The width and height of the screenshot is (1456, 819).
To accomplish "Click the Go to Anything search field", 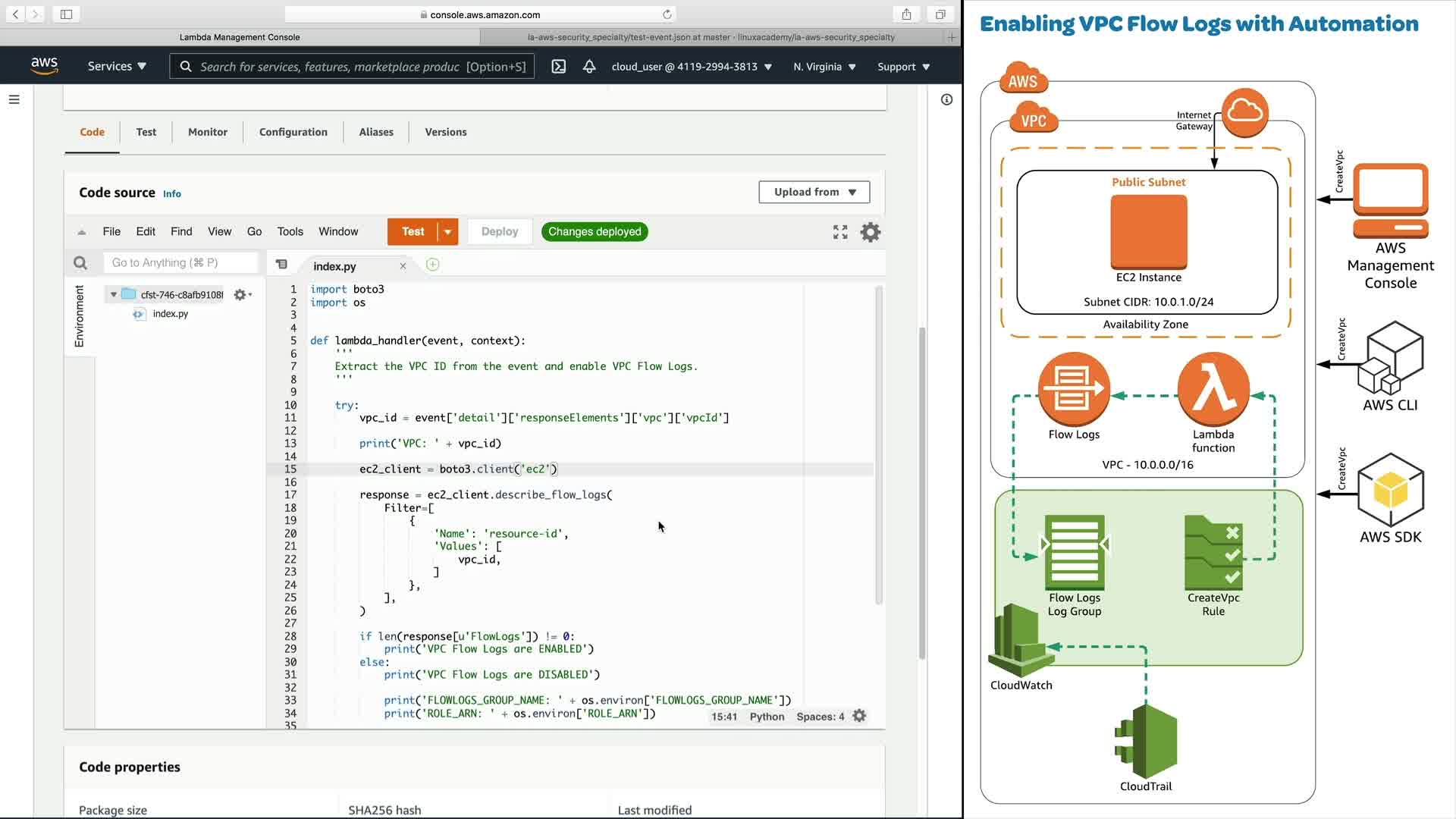I will (x=180, y=263).
